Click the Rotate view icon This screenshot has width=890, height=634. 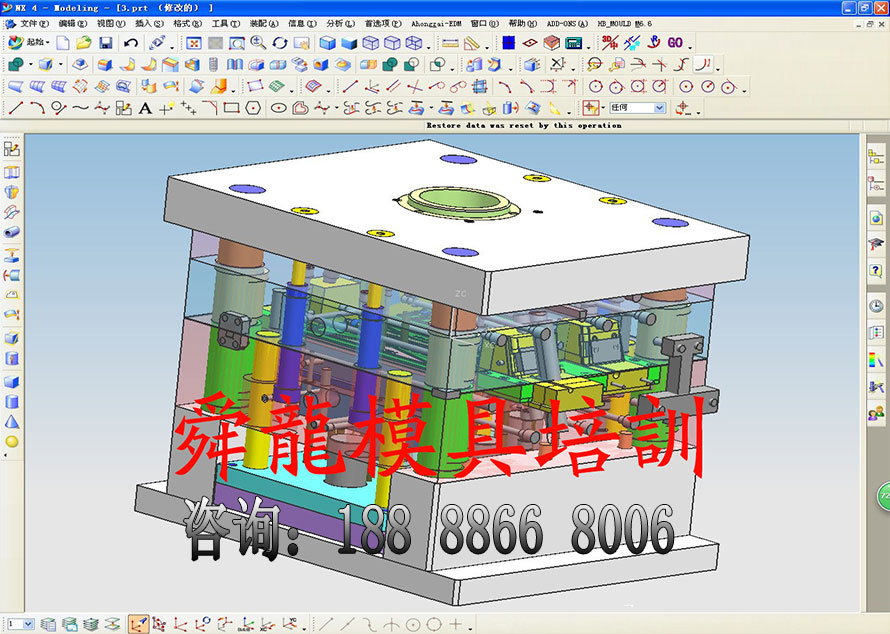tap(280, 43)
